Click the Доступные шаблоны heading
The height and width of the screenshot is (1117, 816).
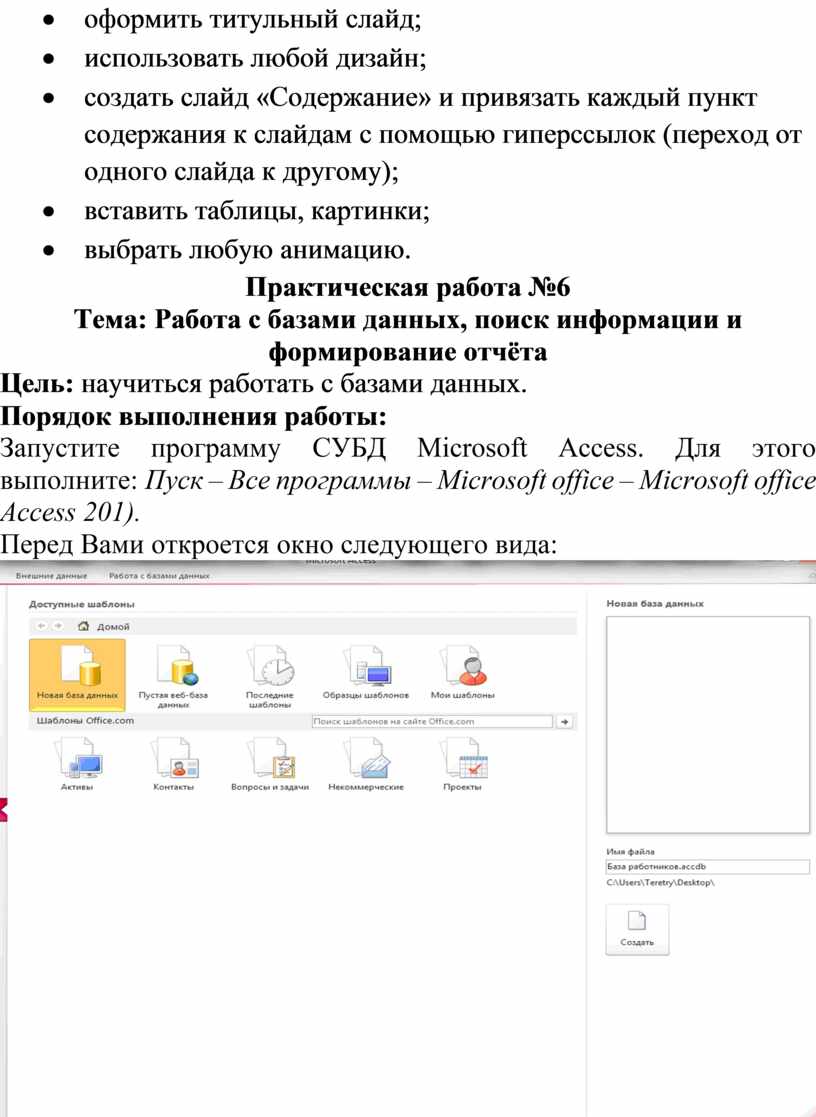[x=82, y=604]
